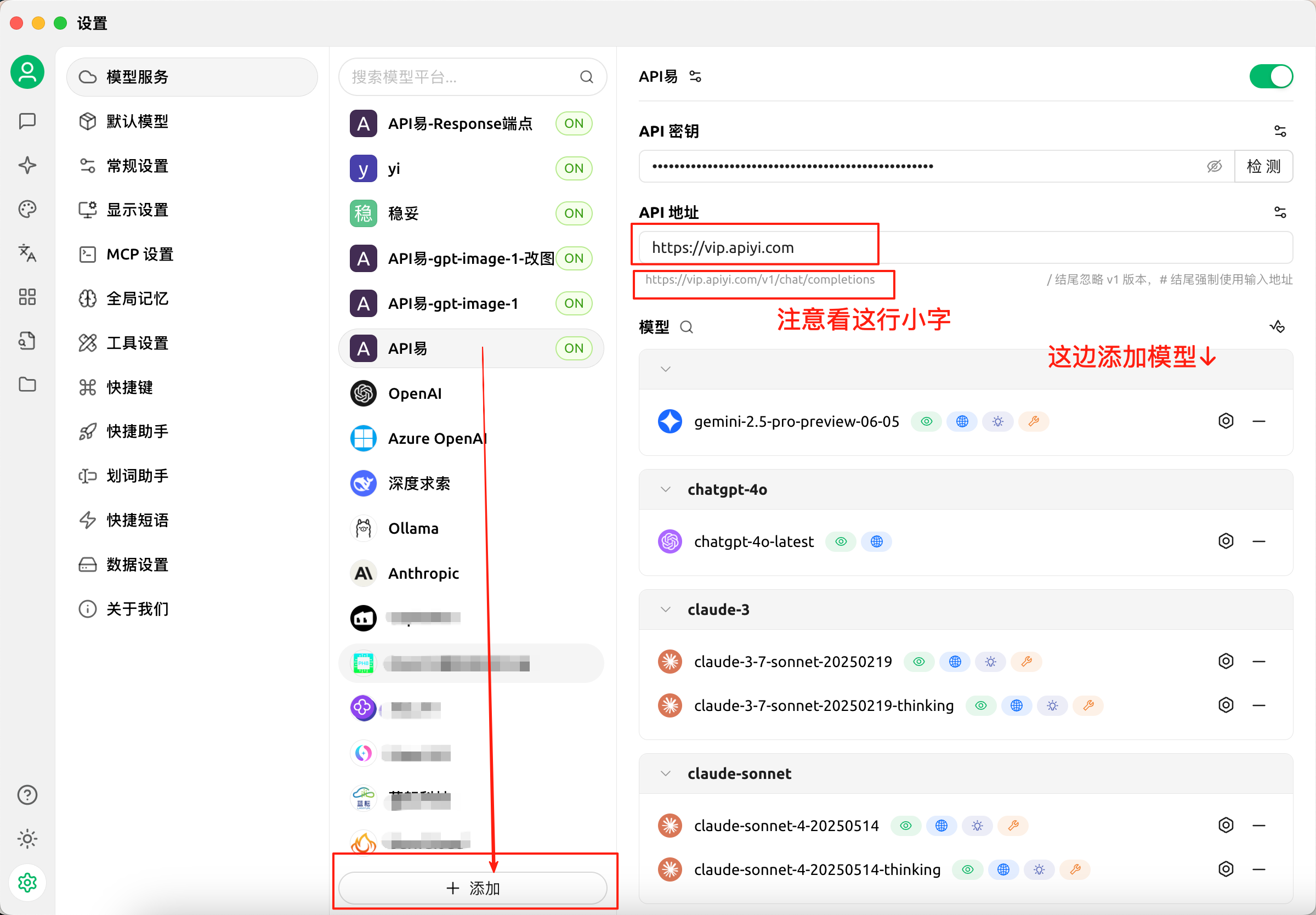This screenshot has width=1316, height=915.
Task: Click the sparkle agents icon in sidebar
Action: 27,165
